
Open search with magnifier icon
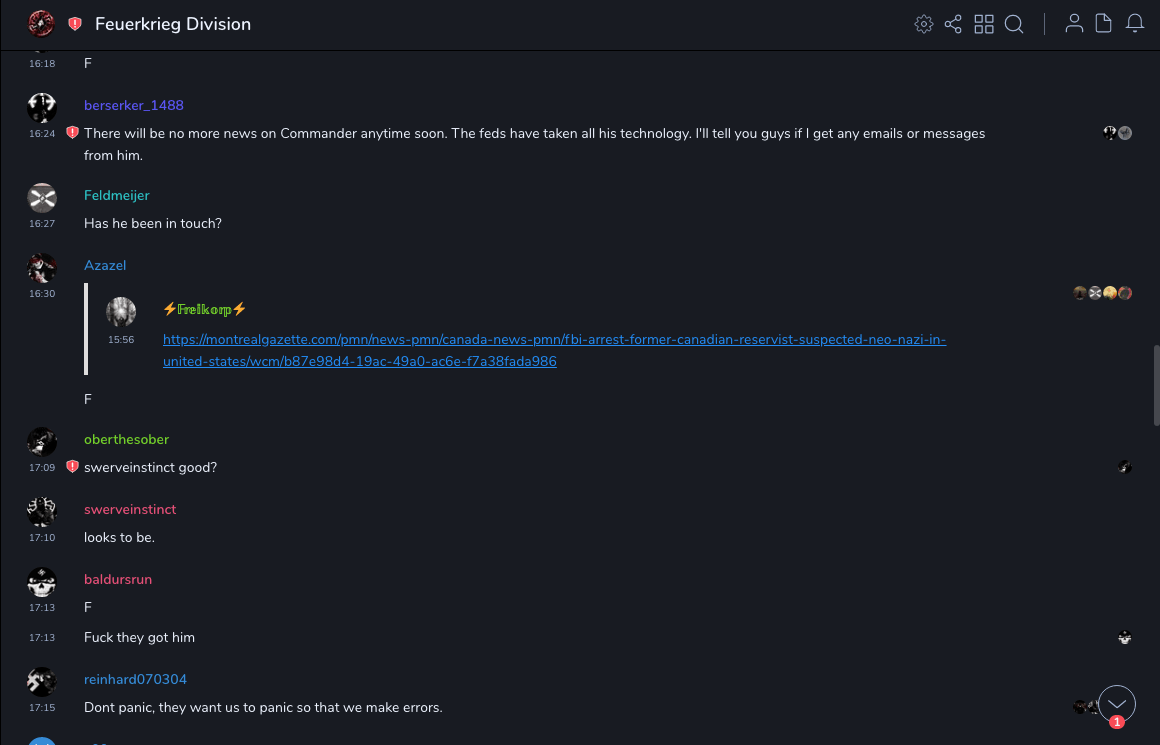1014,24
